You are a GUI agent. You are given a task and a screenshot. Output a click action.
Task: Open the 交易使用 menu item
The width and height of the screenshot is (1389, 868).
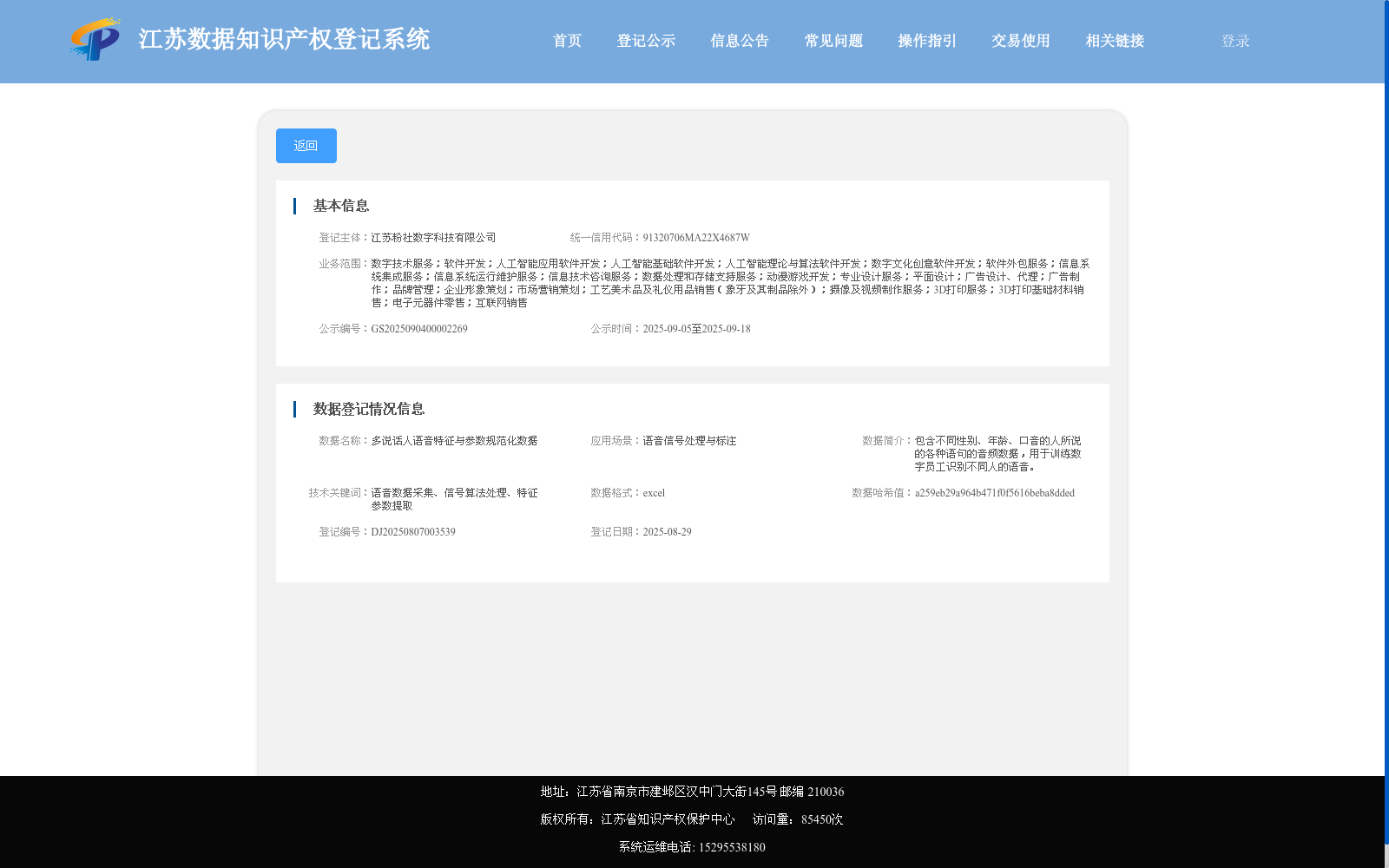[x=1021, y=41]
